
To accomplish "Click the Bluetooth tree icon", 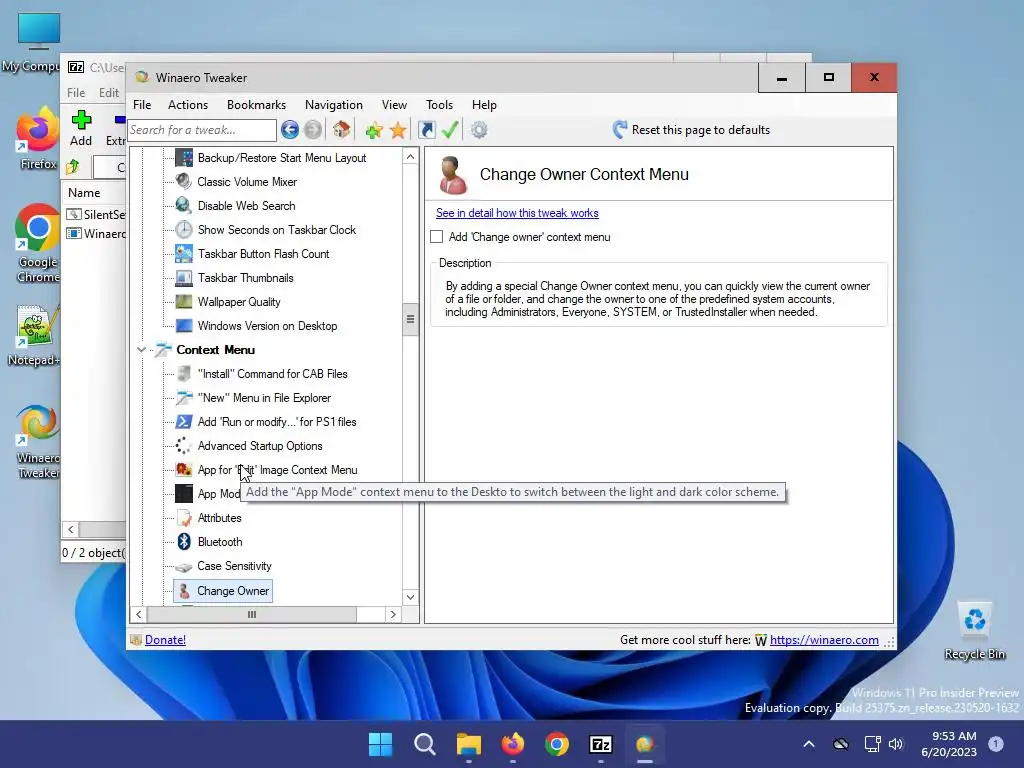I will click(184, 542).
